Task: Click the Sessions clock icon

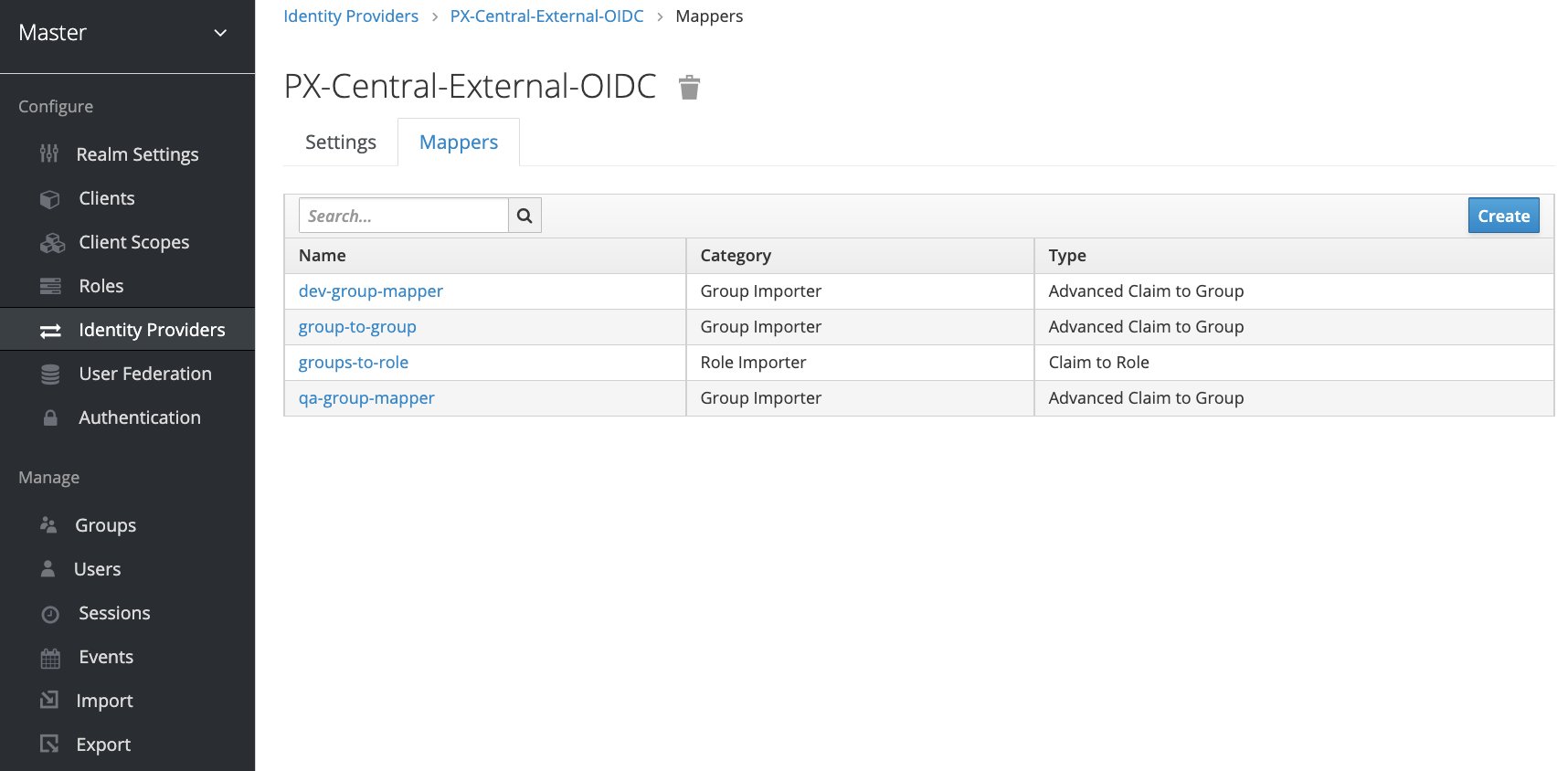Action: click(50, 614)
